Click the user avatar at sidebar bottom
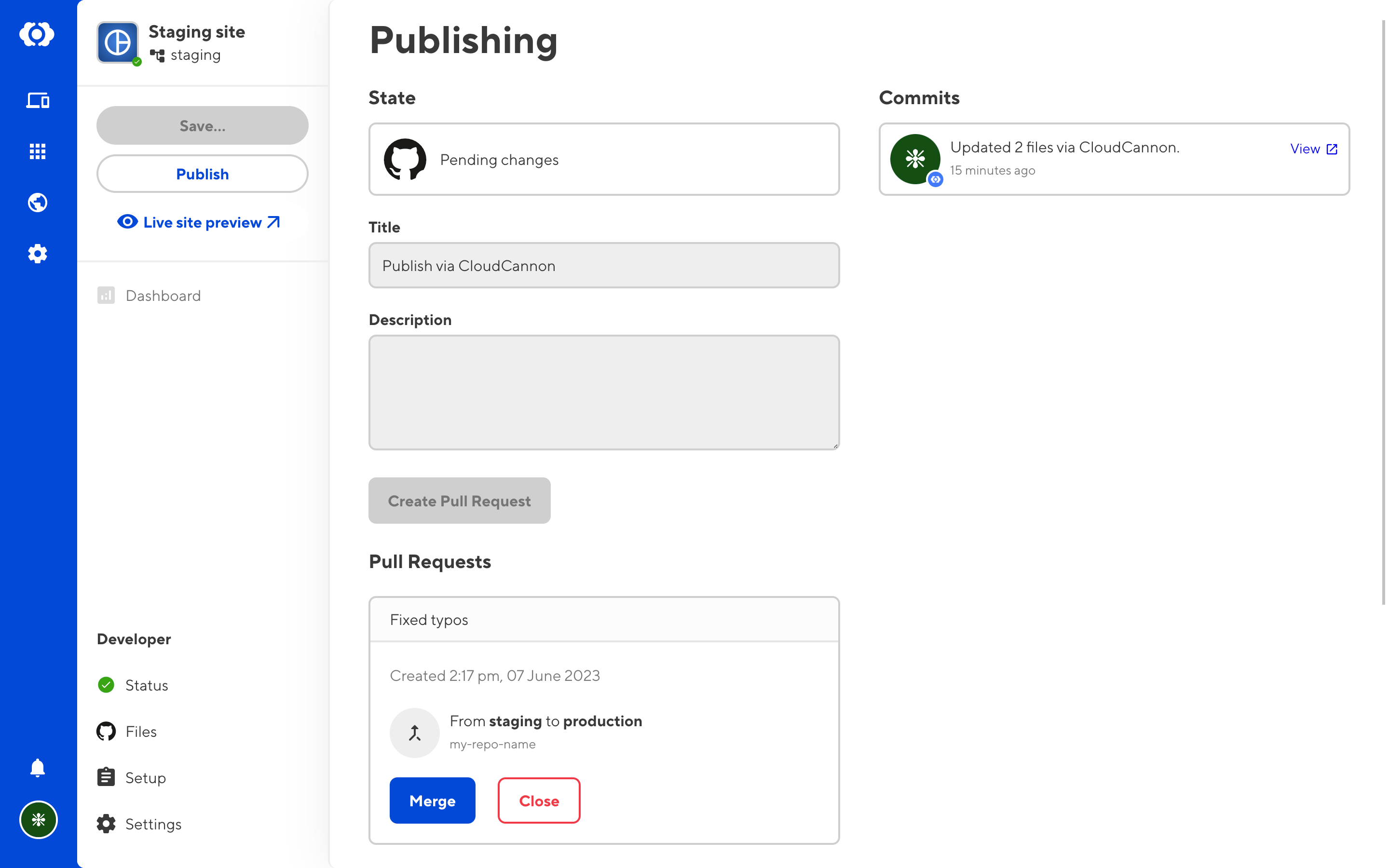 (x=38, y=820)
